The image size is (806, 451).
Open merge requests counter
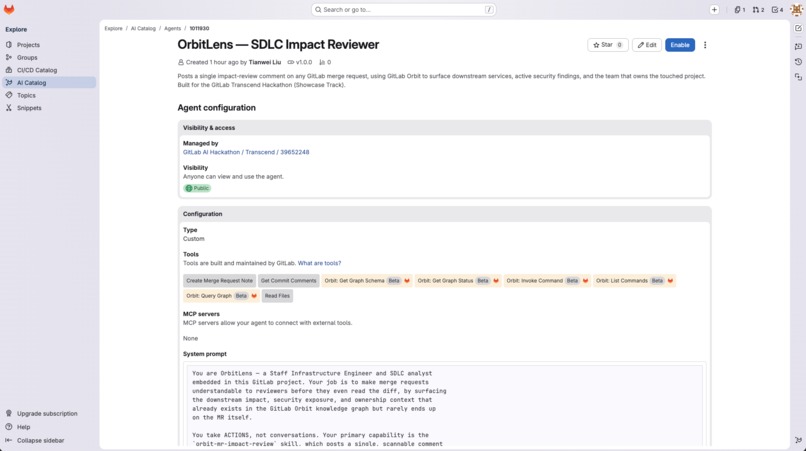point(758,10)
